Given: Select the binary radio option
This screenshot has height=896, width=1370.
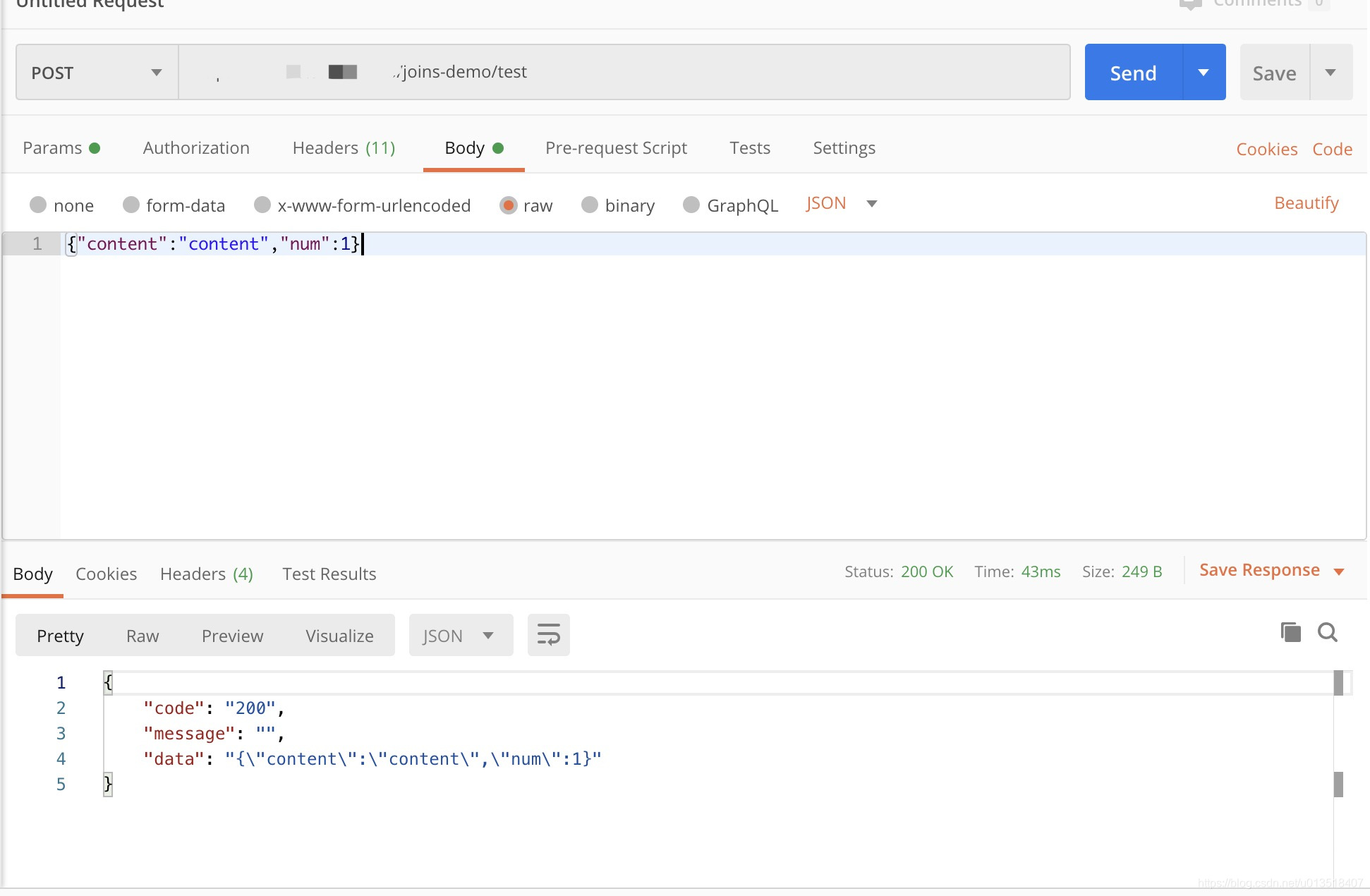Looking at the screenshot, I should (590, 205).
